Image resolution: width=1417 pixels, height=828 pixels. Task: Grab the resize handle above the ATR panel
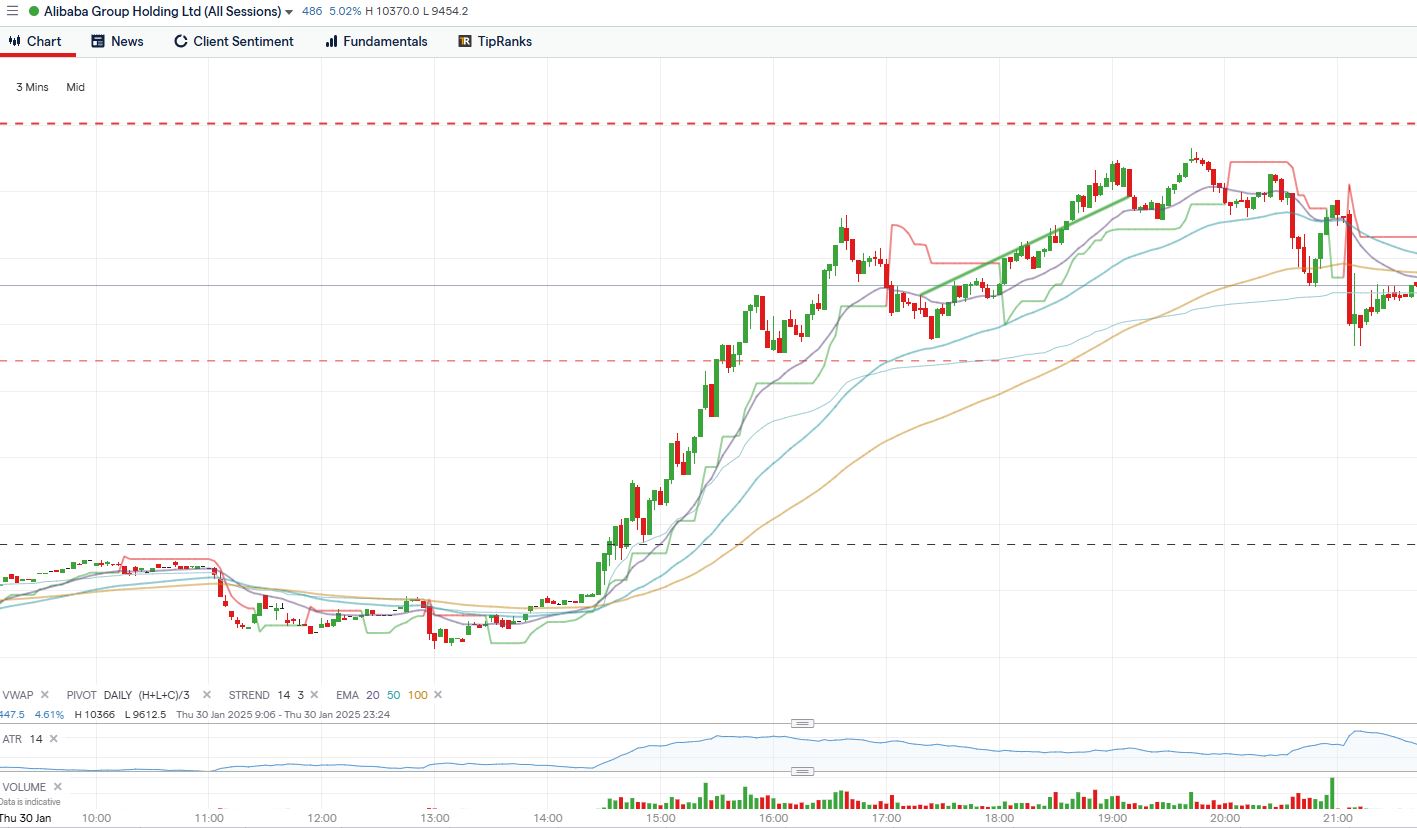(x=802, y=723)
